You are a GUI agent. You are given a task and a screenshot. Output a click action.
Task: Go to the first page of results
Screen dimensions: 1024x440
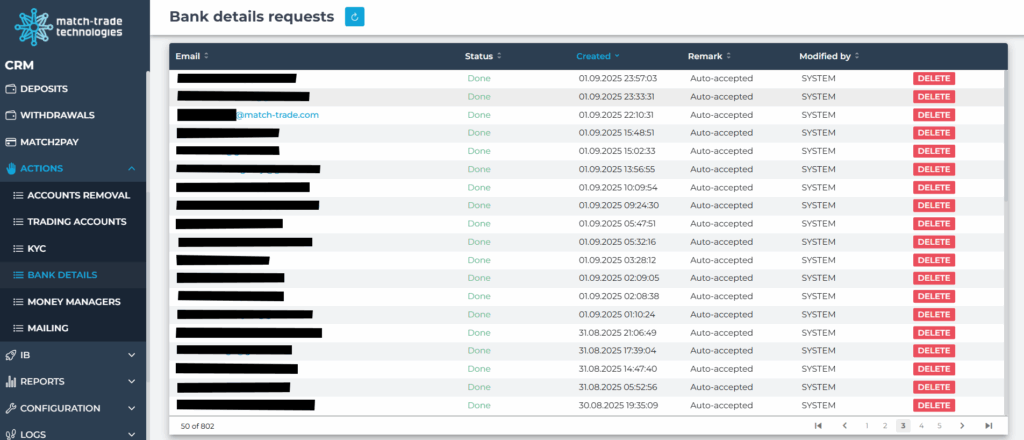click(x=818, y=426)
